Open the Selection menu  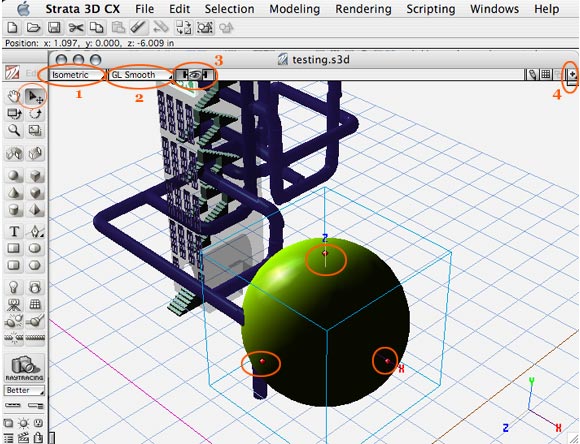tap(229, 9)
